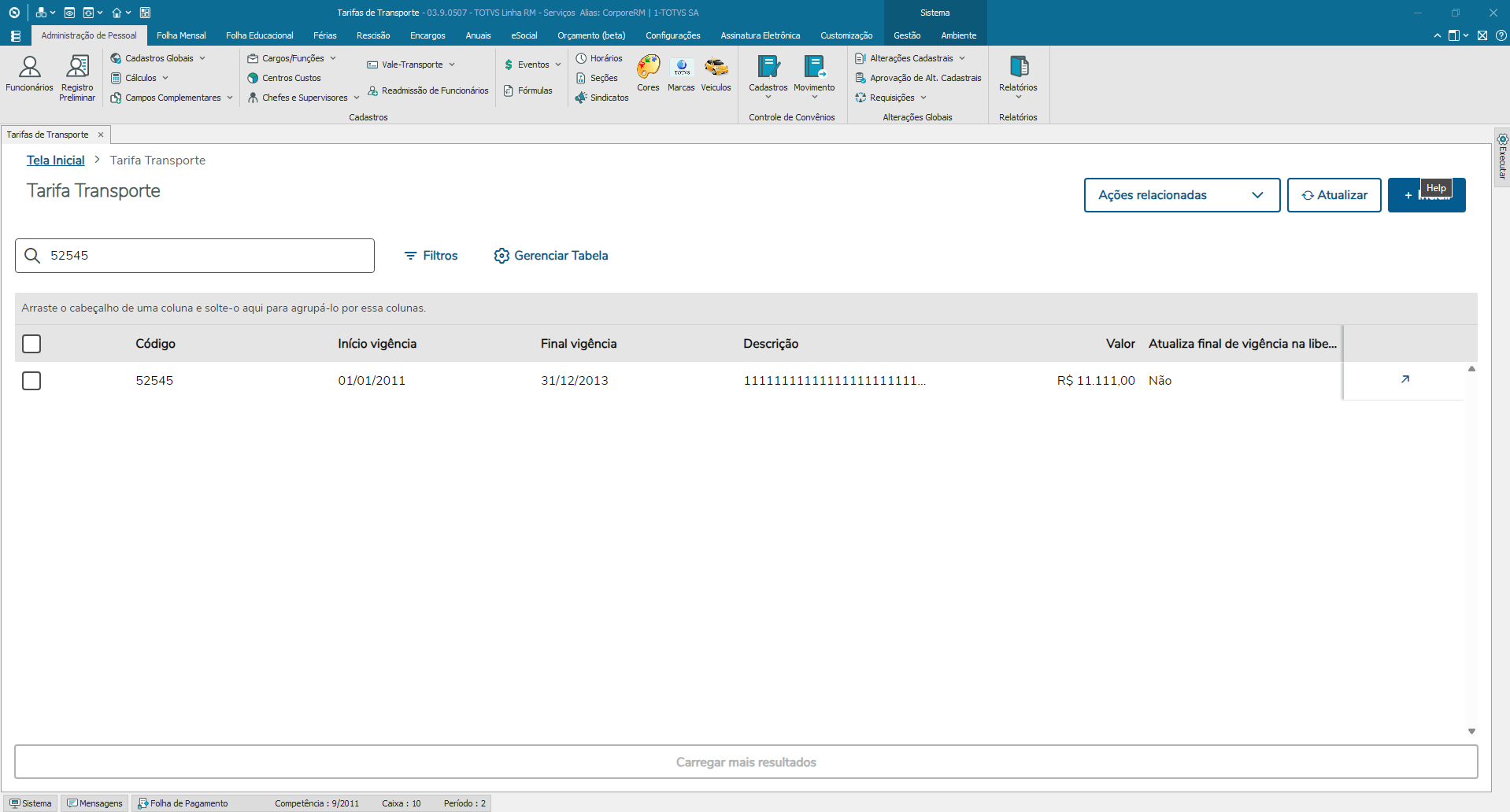Click Gerenciar Tabela
The height and width of the screenshot is (812, 1510).
(551, 256)
